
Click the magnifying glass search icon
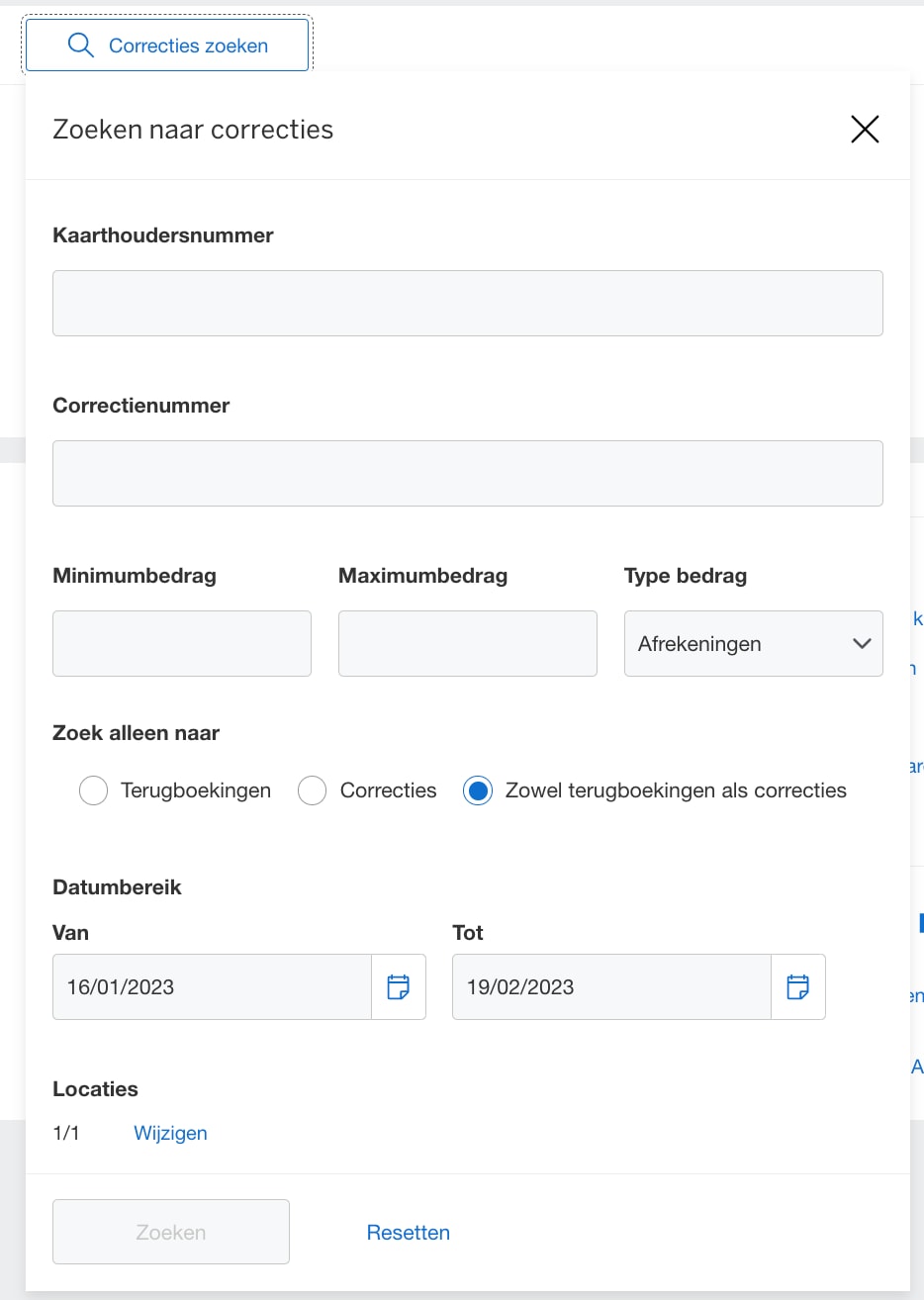click(x=81, y=45)
